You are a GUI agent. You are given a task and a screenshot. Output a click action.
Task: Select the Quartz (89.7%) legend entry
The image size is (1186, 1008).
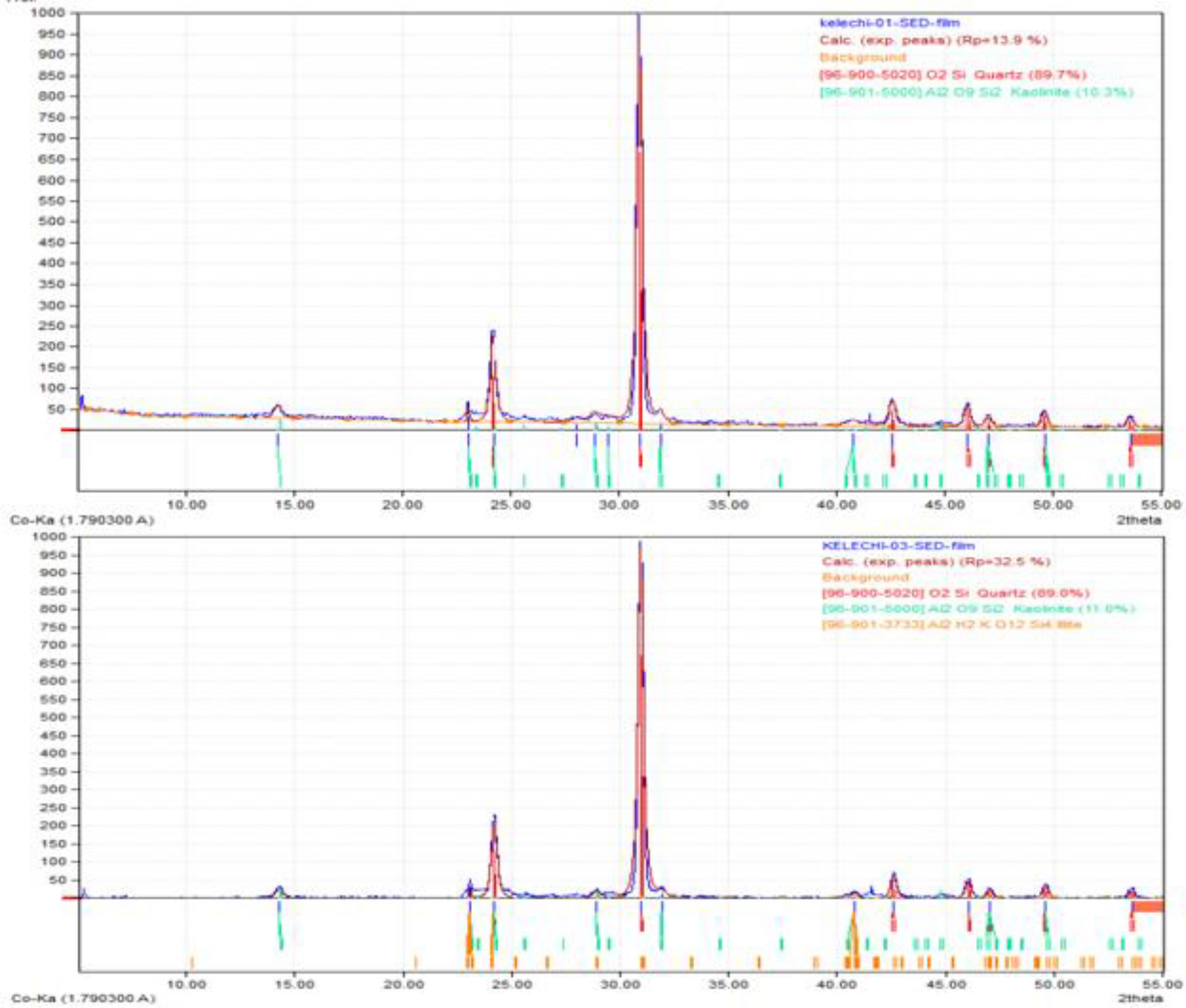[952, 75]
